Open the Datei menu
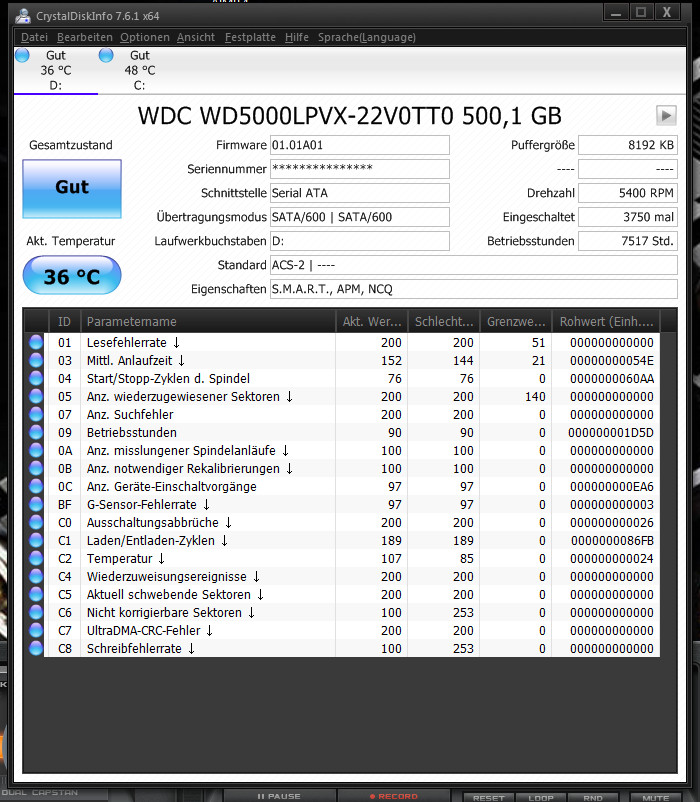 pos(34,37)
